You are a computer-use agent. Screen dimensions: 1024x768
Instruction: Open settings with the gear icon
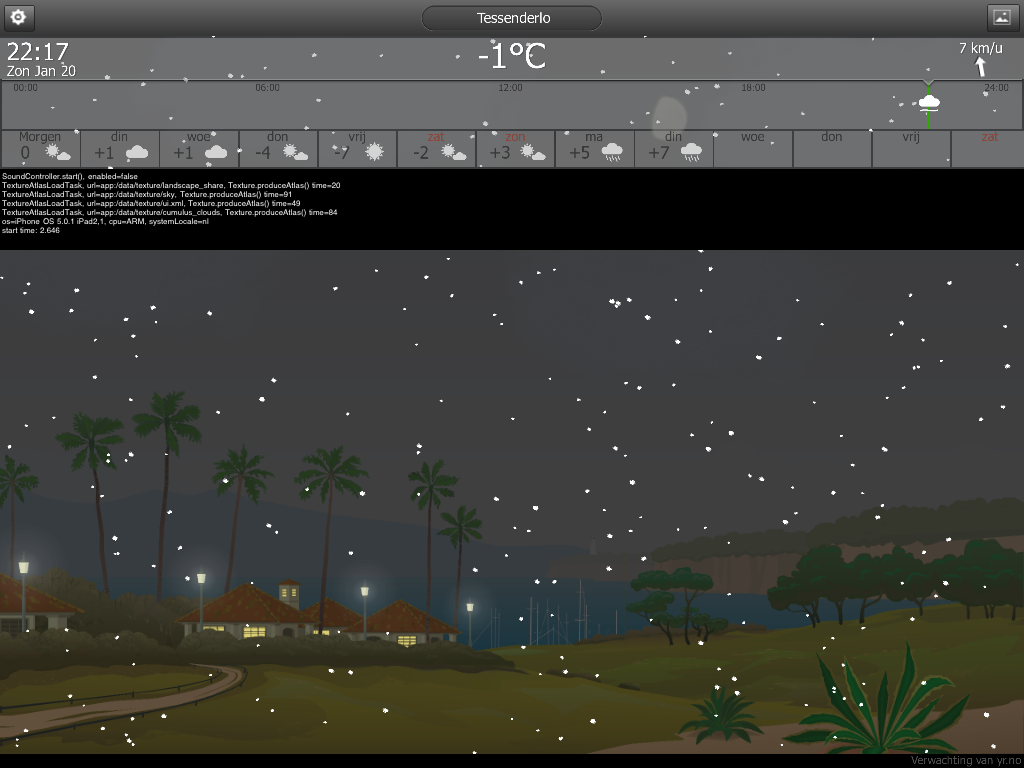[19, 17]
